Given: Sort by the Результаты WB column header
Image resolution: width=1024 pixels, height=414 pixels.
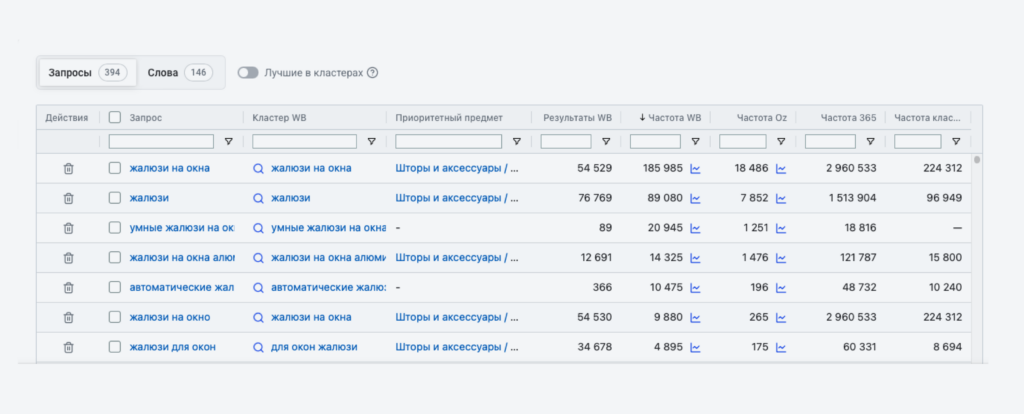Looking at the screenshot, I should (577, 118).
